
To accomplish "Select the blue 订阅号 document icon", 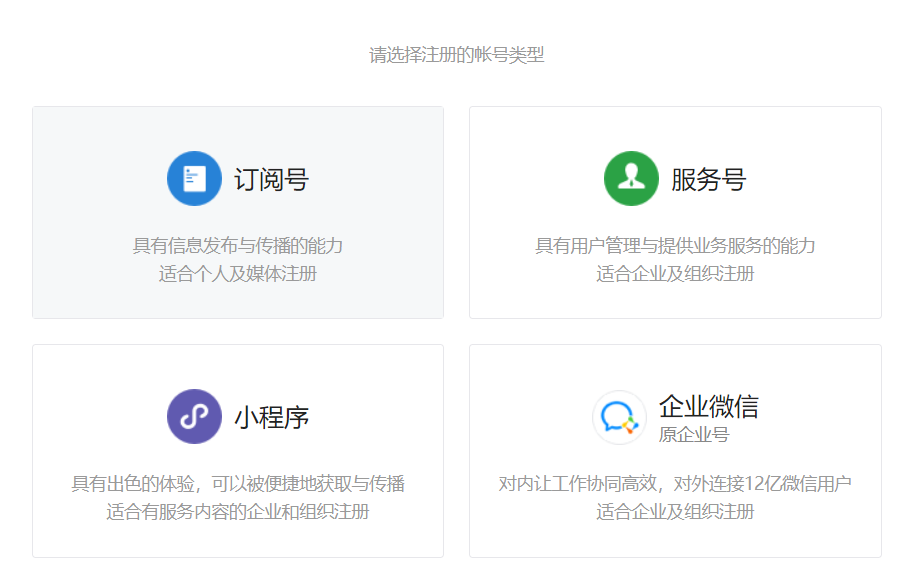I will (x=194, y=178).
